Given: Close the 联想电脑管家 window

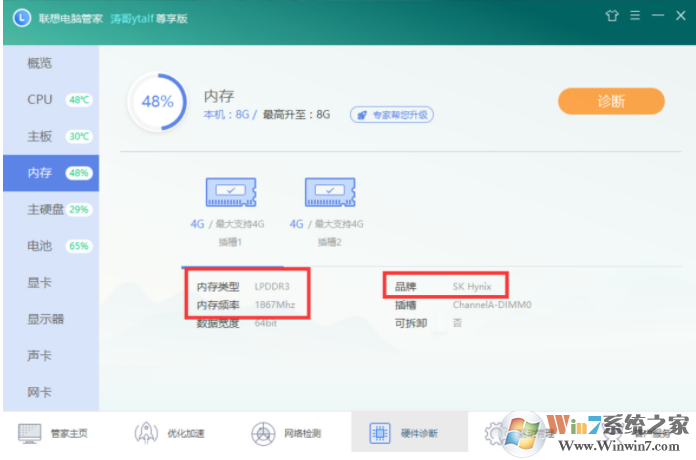Looking at the screenshot, I should coord(680,16).
